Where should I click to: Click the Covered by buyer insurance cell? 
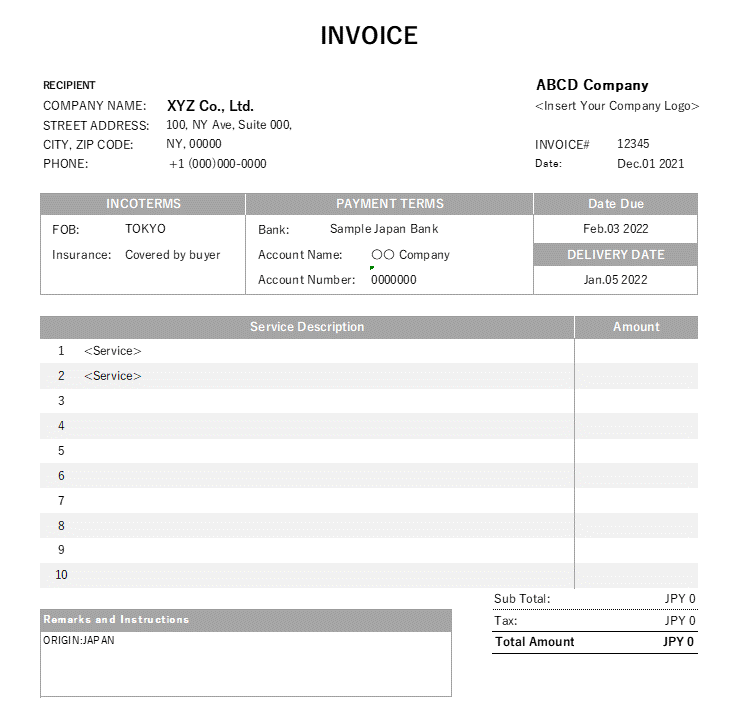172,255
